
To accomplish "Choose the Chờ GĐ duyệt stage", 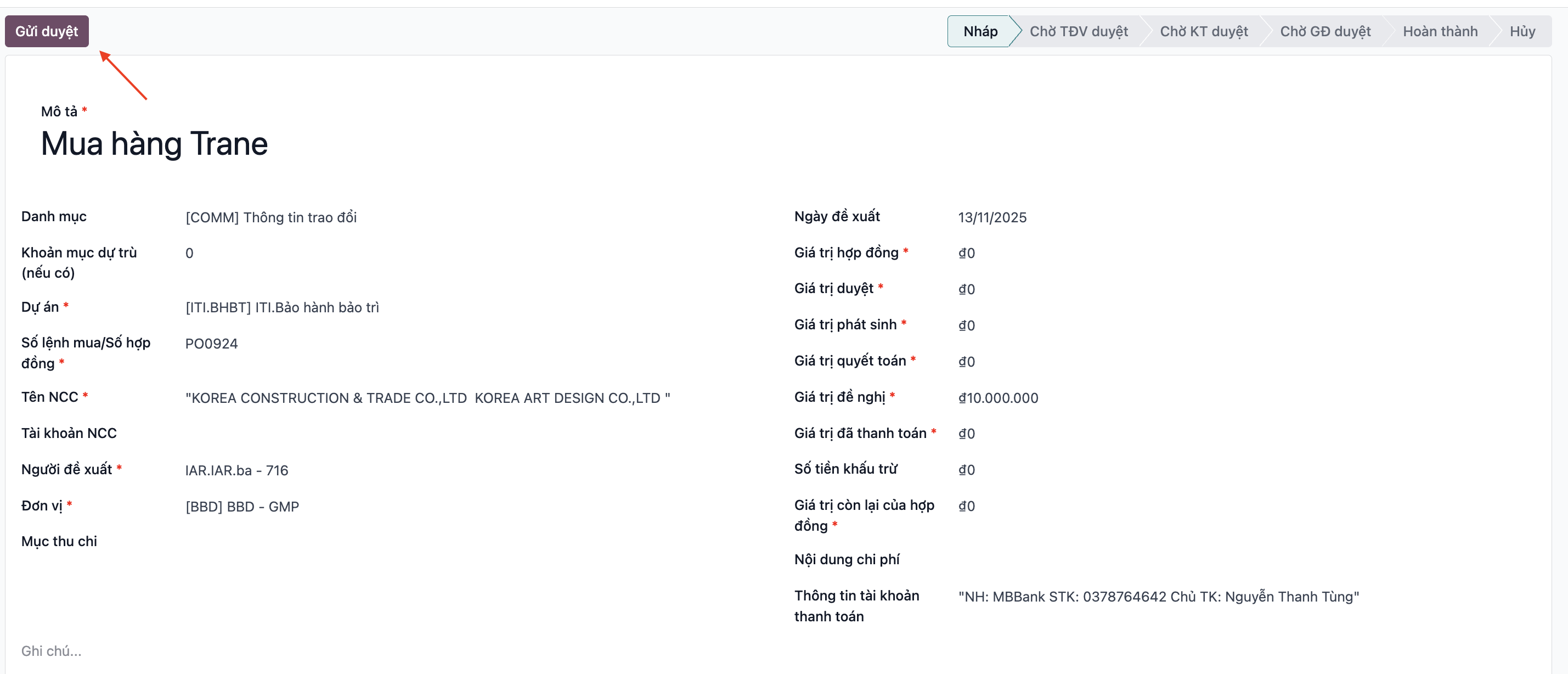I will tap(1325, 31).
